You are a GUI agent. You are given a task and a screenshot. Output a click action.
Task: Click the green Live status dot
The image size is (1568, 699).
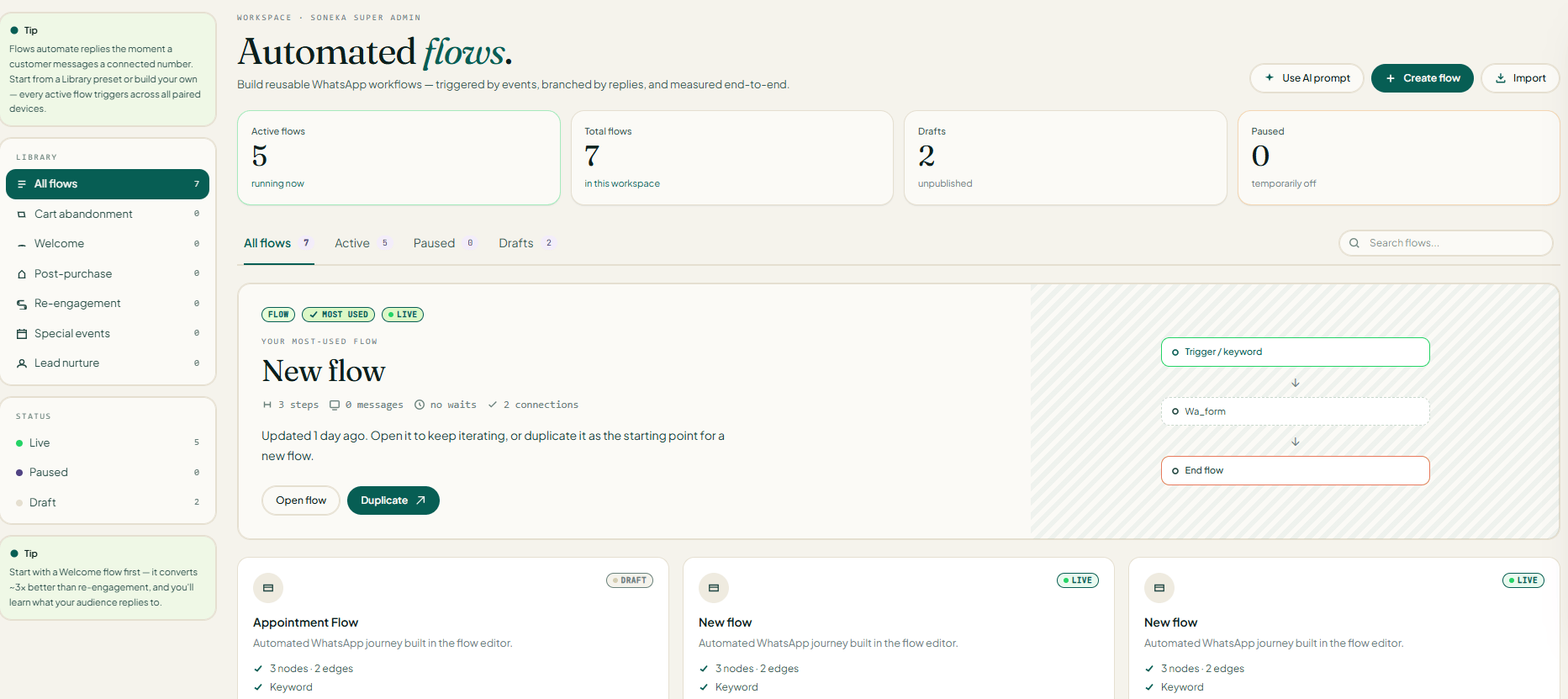(x=19, y=443)
